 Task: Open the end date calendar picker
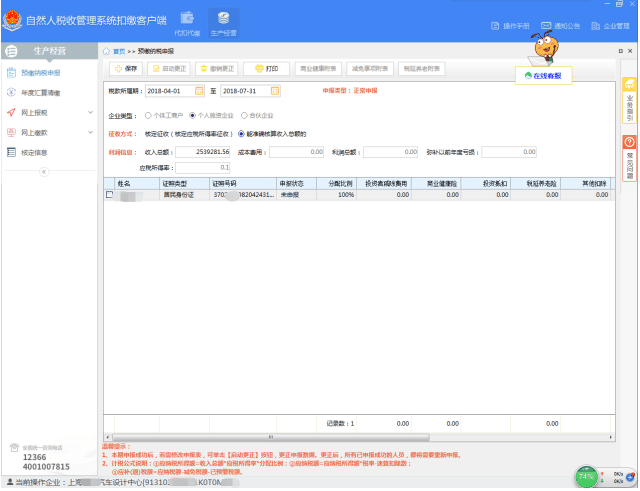[275, 91]
